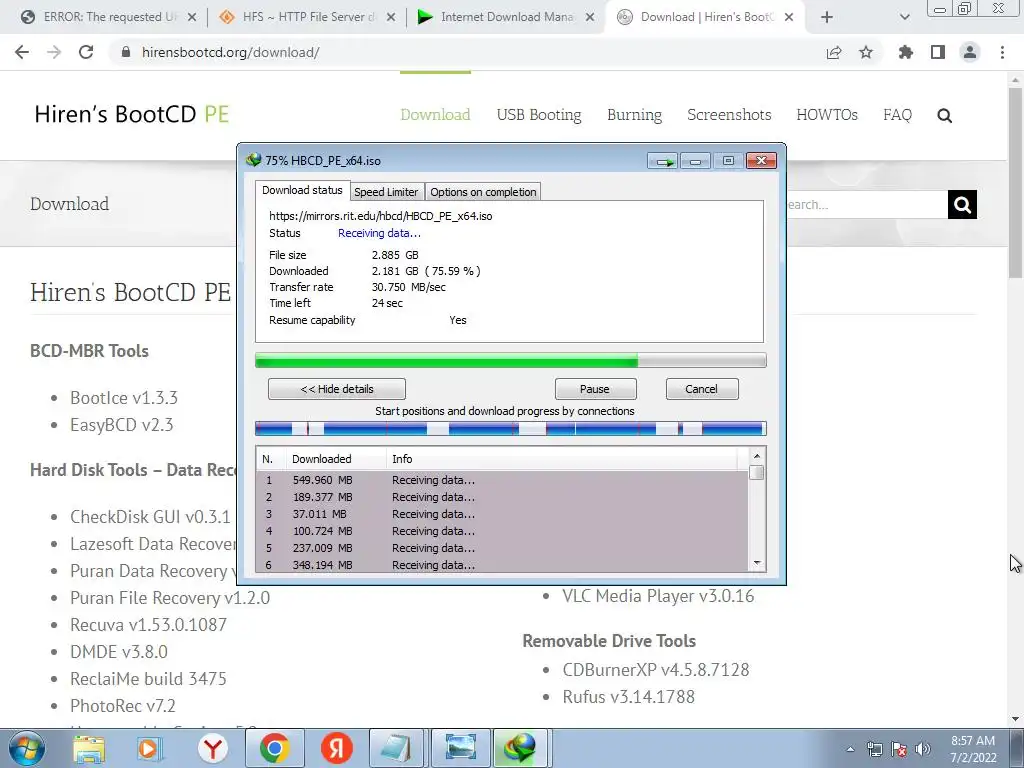Switch to Internet Download Manager taskbar icon

[x=520, y=748]
